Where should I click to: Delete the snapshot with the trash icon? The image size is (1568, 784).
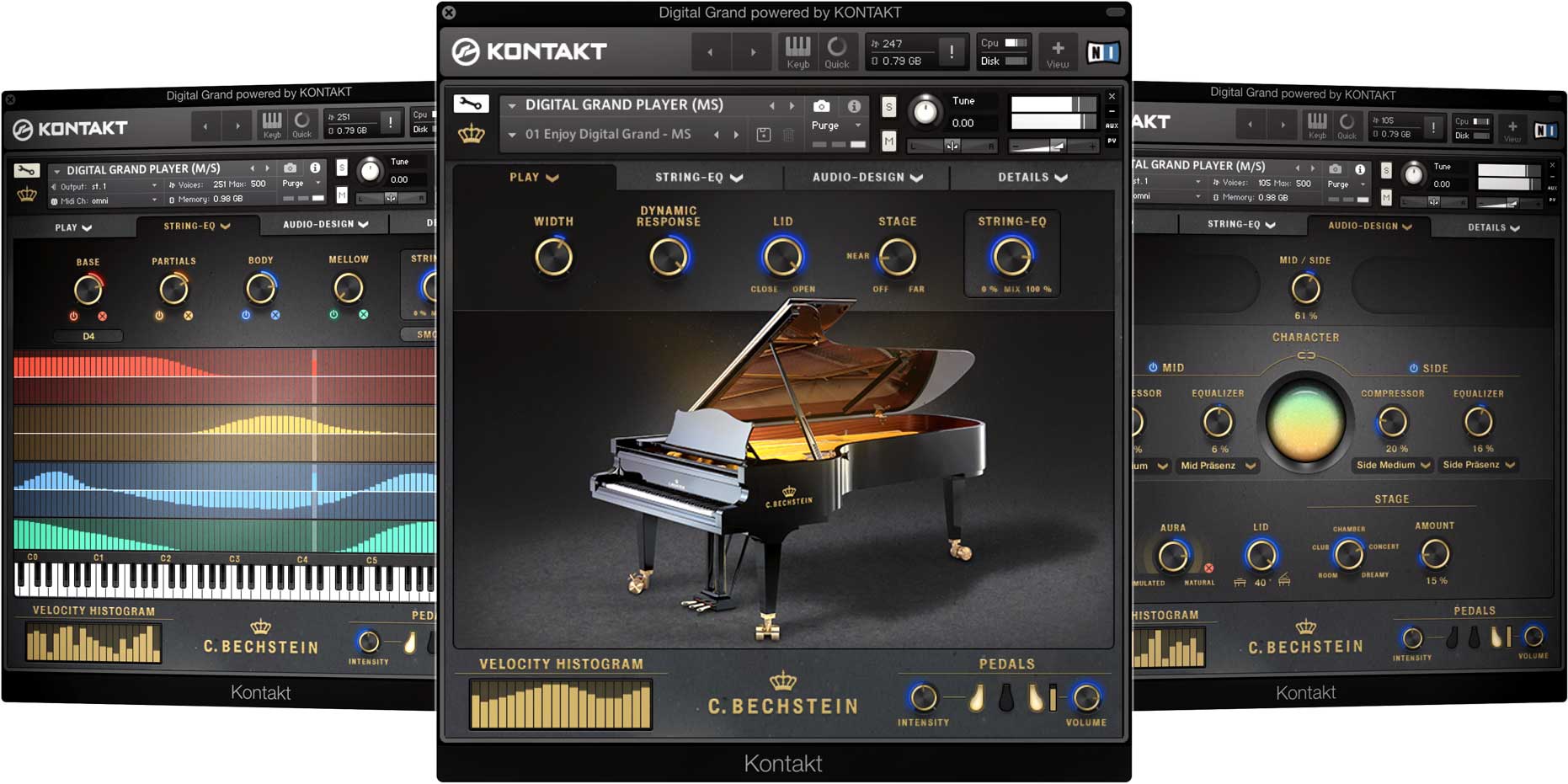[x=788, y=135]
